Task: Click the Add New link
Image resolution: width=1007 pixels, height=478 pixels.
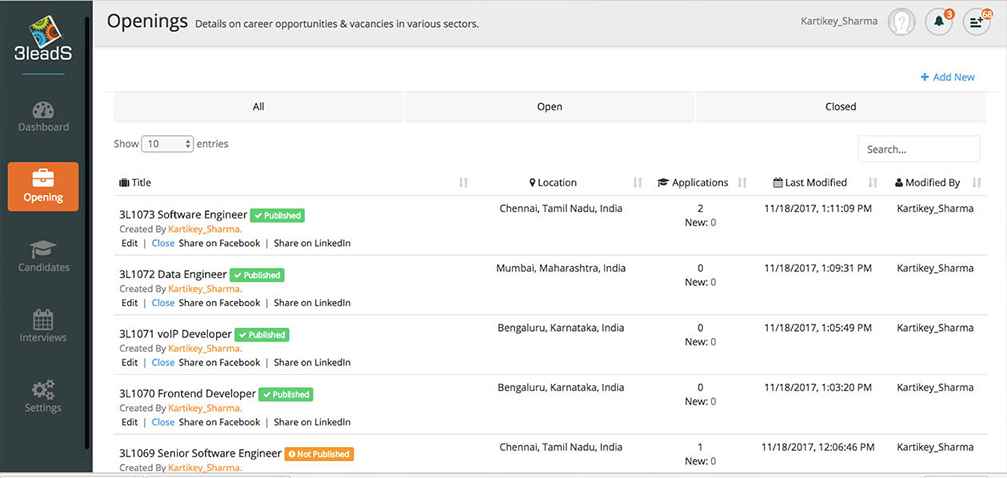Action: (x=947, y=77)
